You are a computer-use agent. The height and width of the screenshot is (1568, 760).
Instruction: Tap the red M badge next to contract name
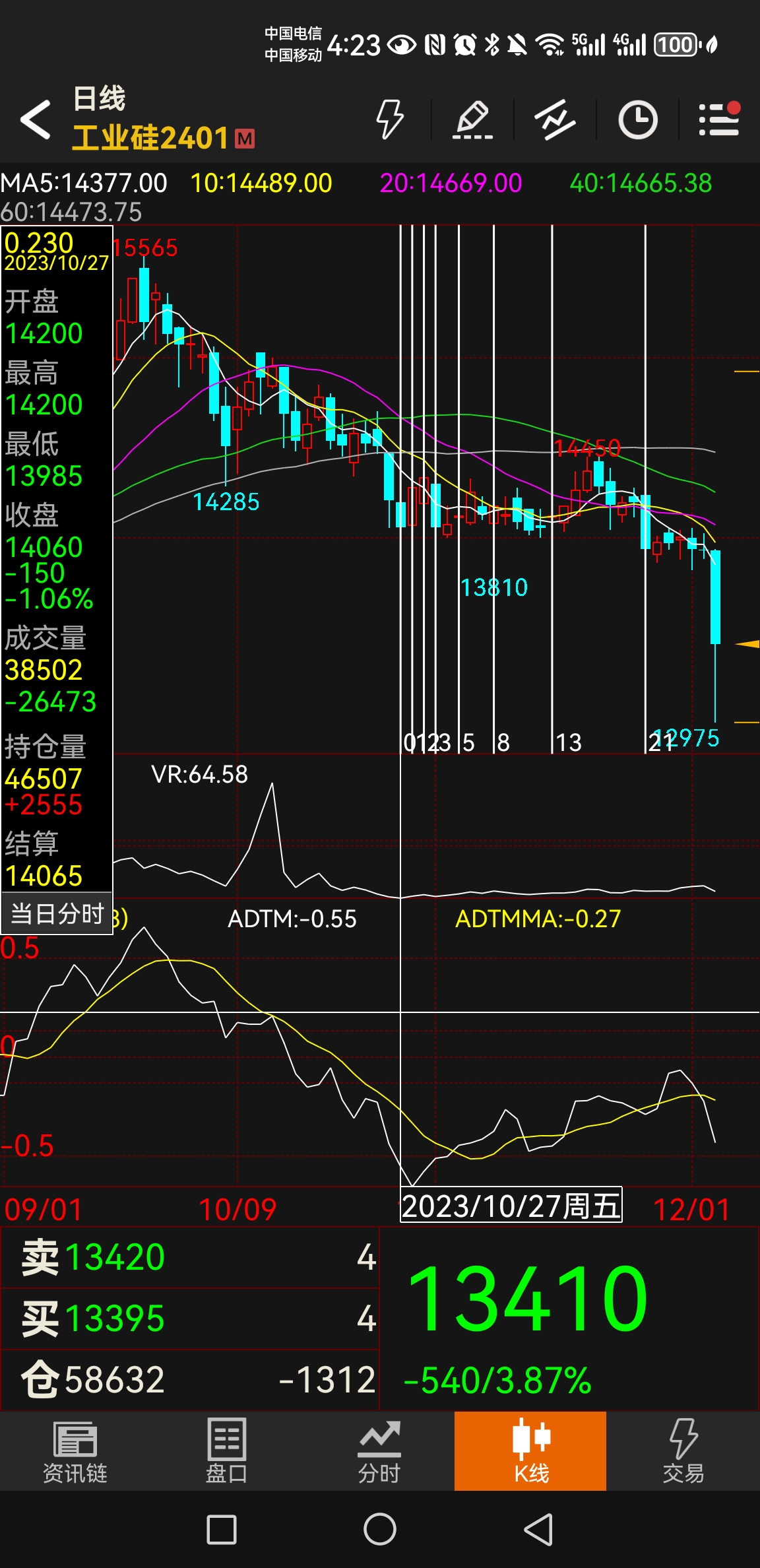(x=245, y=139)
